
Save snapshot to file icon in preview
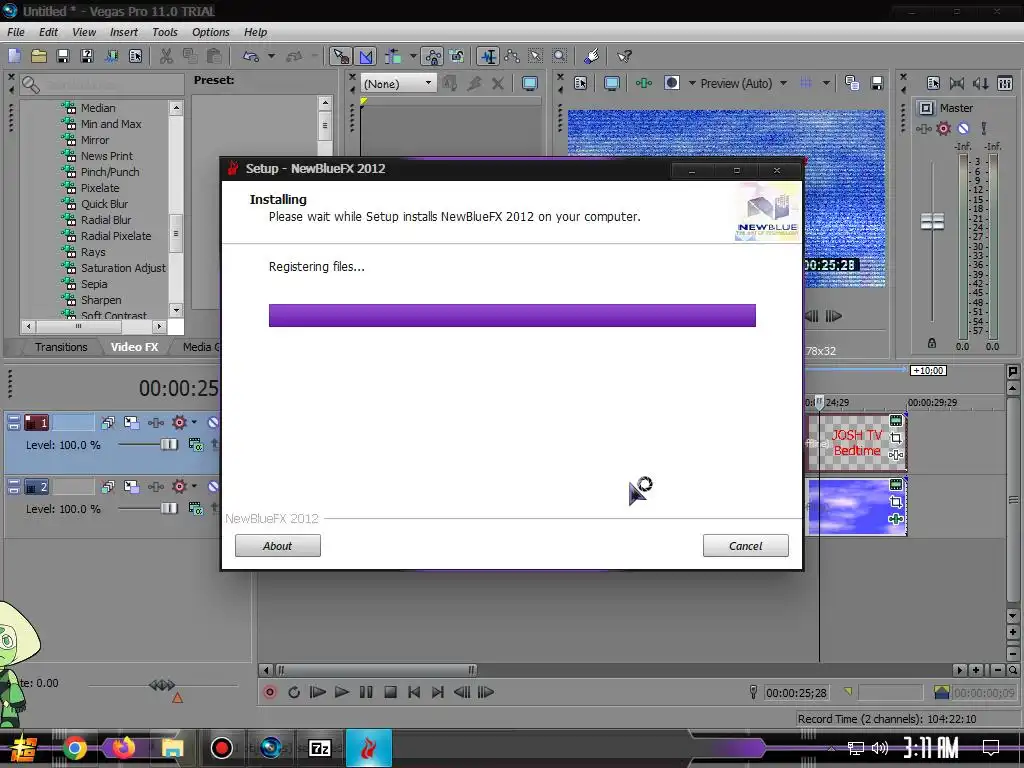click(876, 83)
